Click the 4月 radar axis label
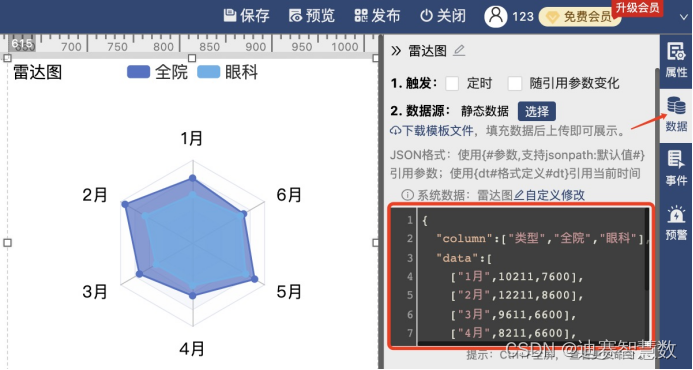Image resolution: width=693 pixels, height=370 pixels. click(x=192, y=349)
